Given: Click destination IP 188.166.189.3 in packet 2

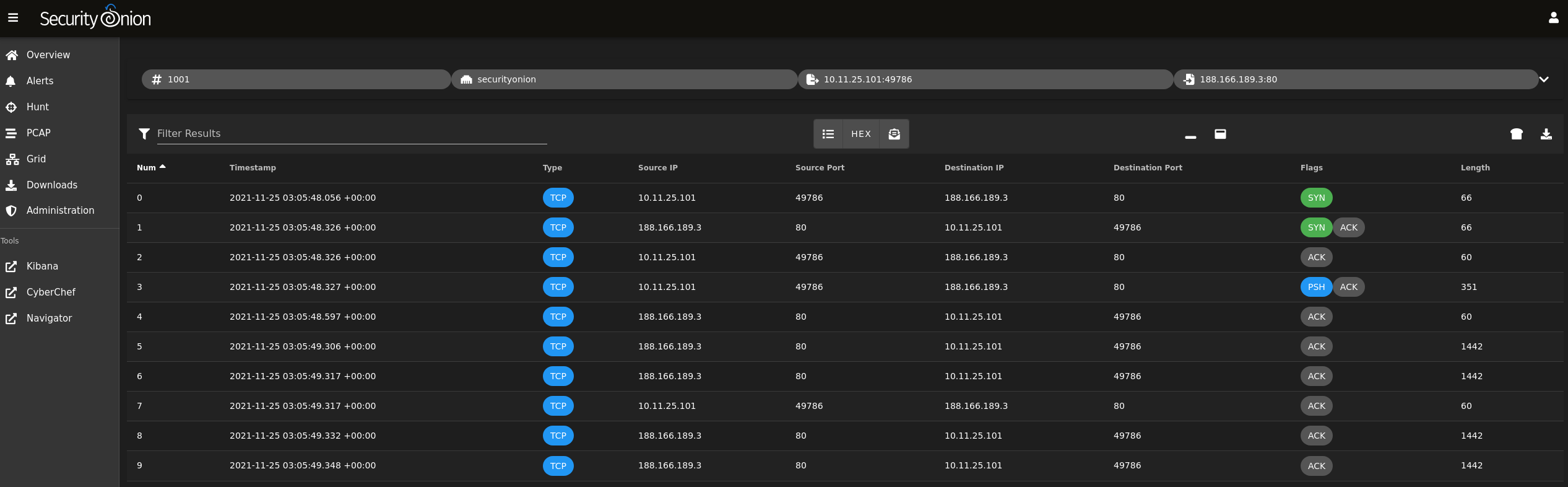Looking at the screenshot, I should 976,257.
